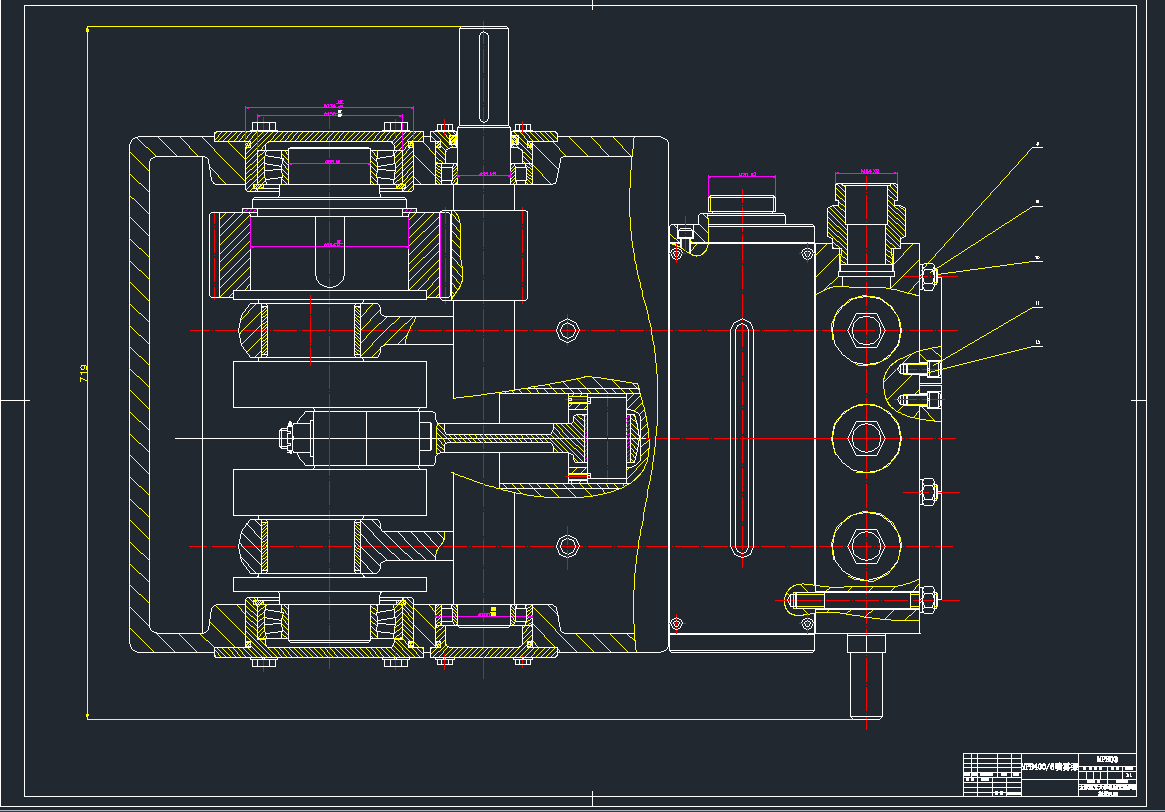Select the vertical oblong slot in the housing

click(741, 438)
